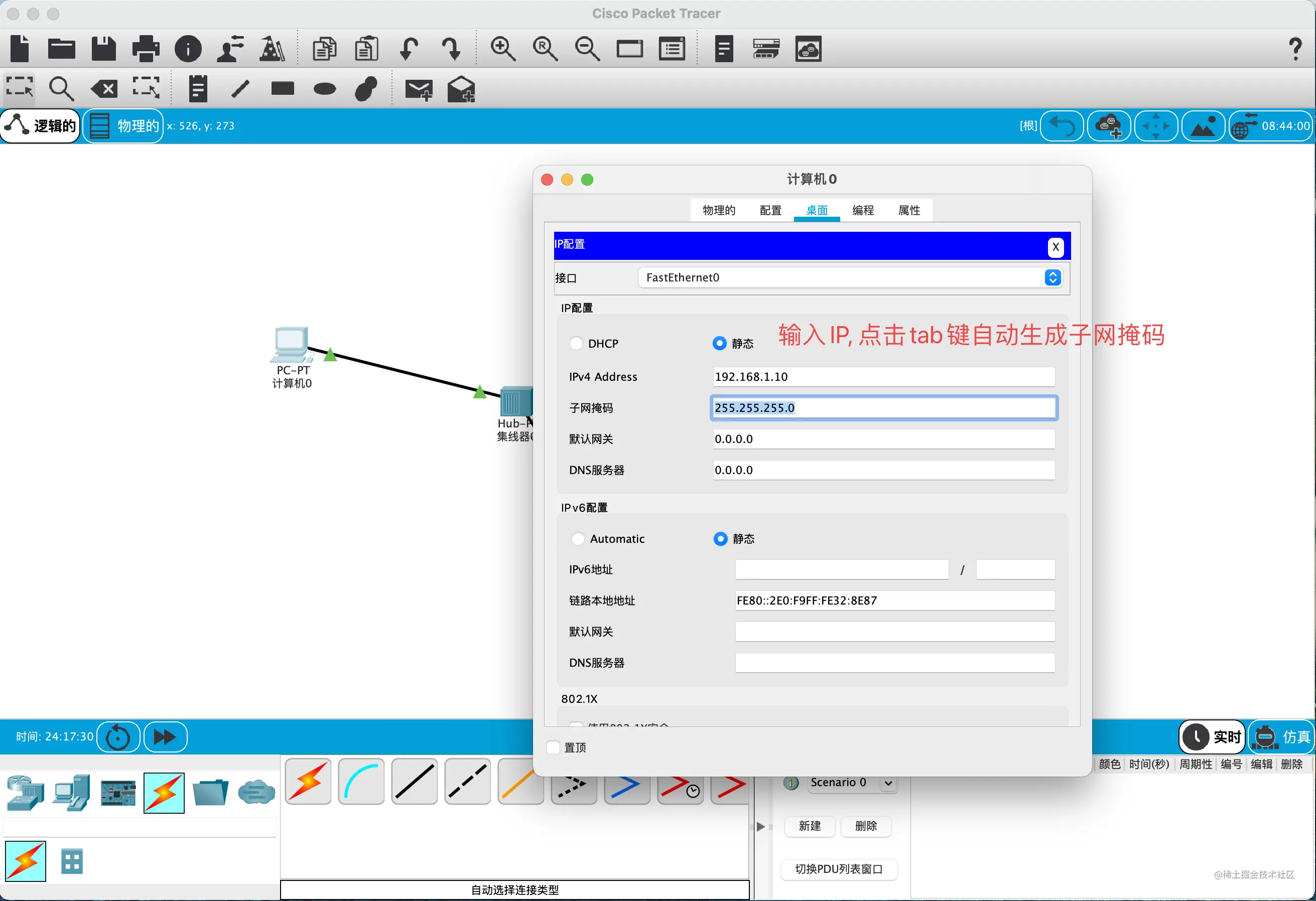This screenshot has width=1316, height=901.
Task: Save the project using the floppy icon
Action: pyautogui.click(x=103, y=49)
